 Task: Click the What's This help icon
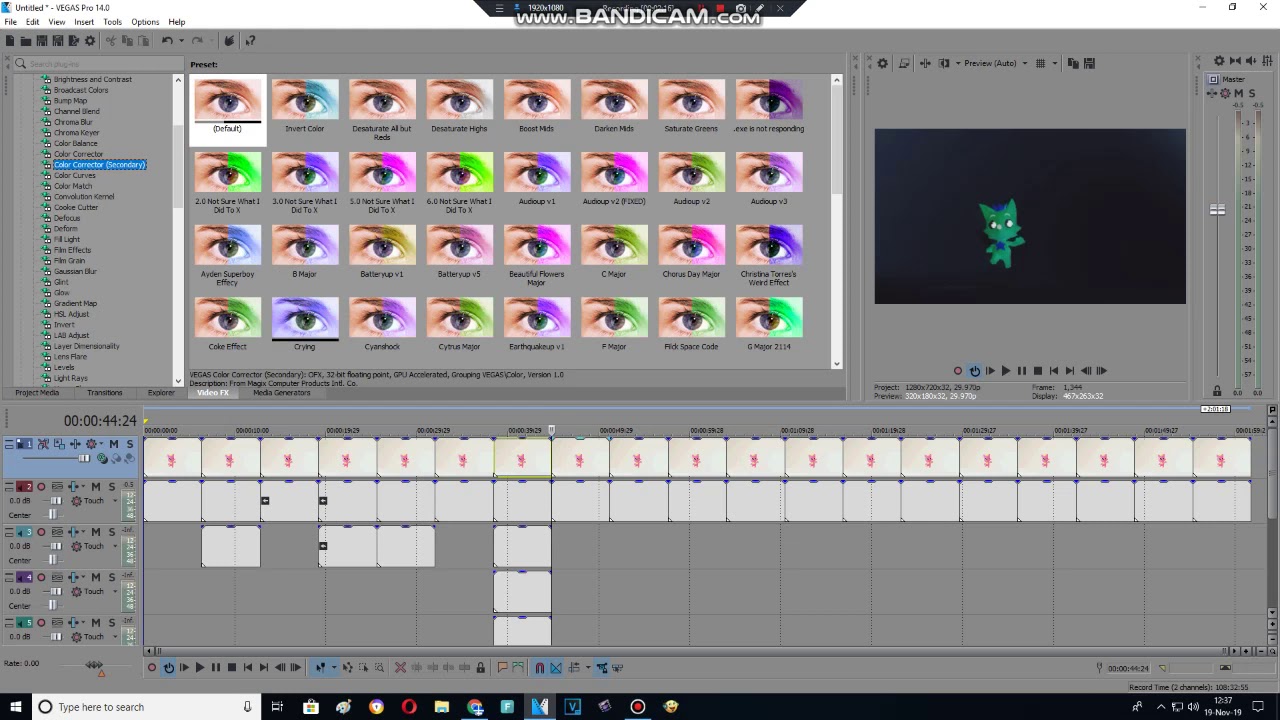(250, 40)
